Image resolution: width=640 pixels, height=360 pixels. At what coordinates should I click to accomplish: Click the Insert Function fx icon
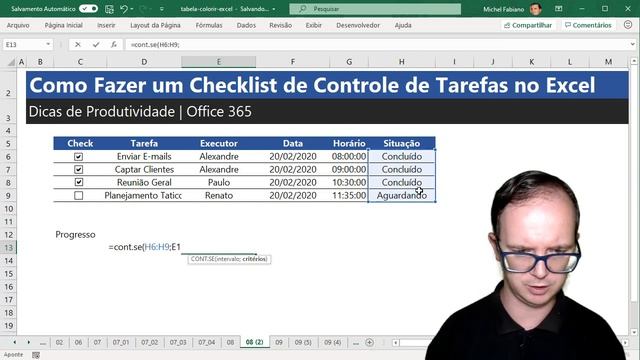[114, 44]
